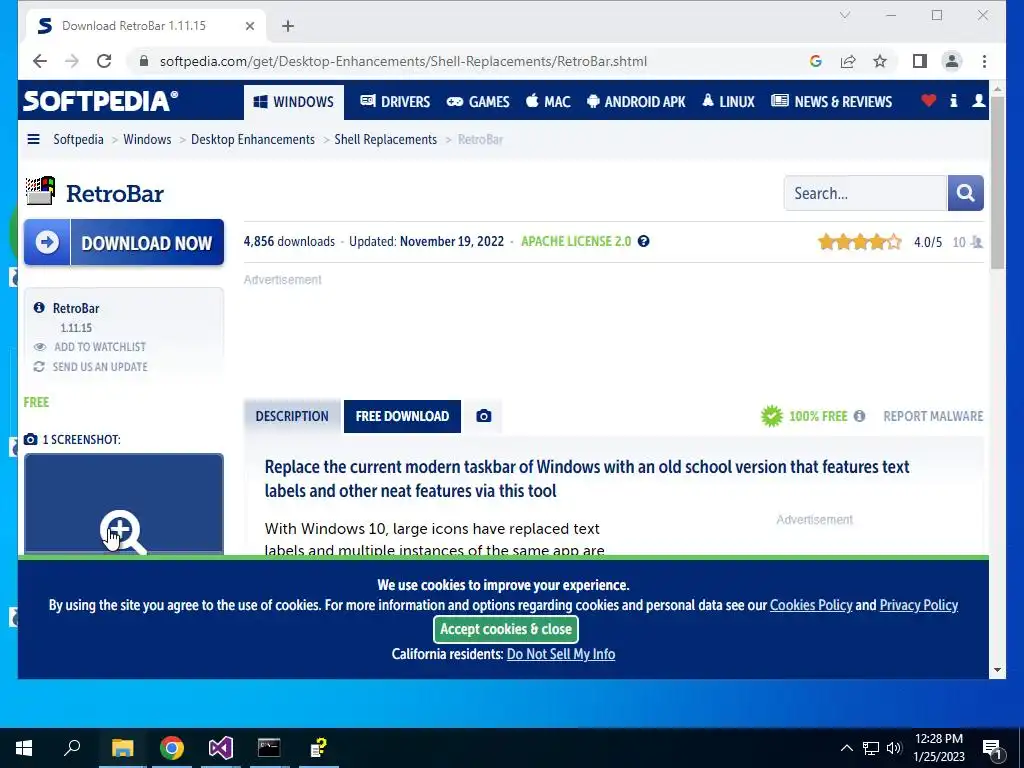Click the scrollbar down arrow
This screenshot has width=1024, height=768.
pos(997,670)
